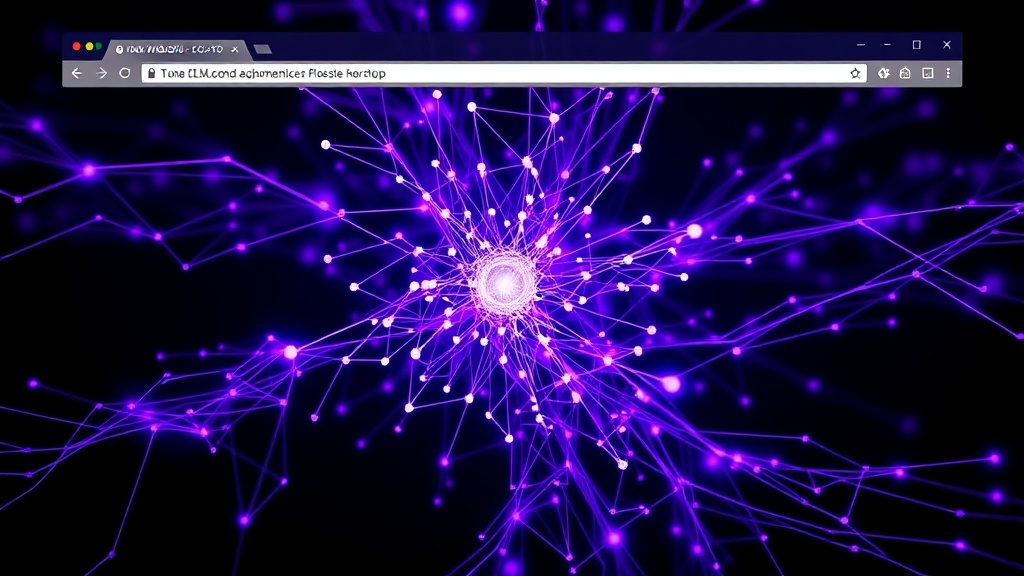Close the active tab with its X
This screenshot has height=576, width=1024.
(234, 49)
